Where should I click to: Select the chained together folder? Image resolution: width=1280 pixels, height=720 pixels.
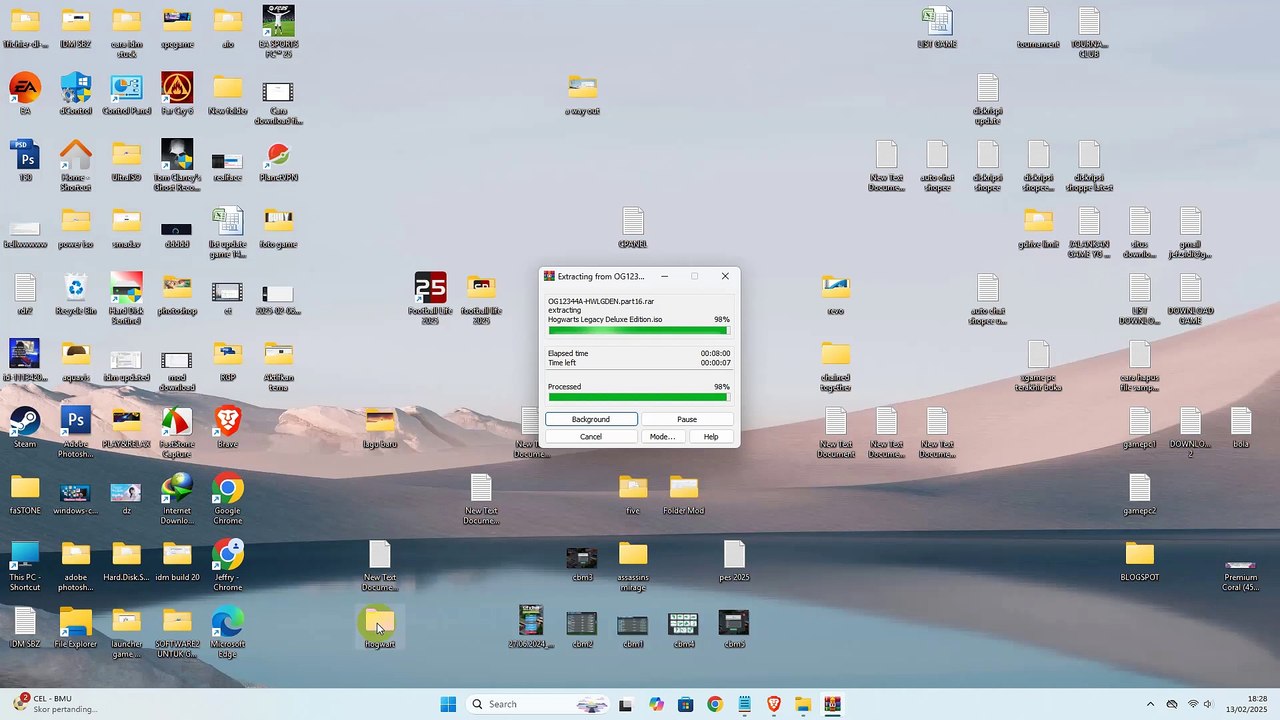pyautogui.click(x=835, y=365)
